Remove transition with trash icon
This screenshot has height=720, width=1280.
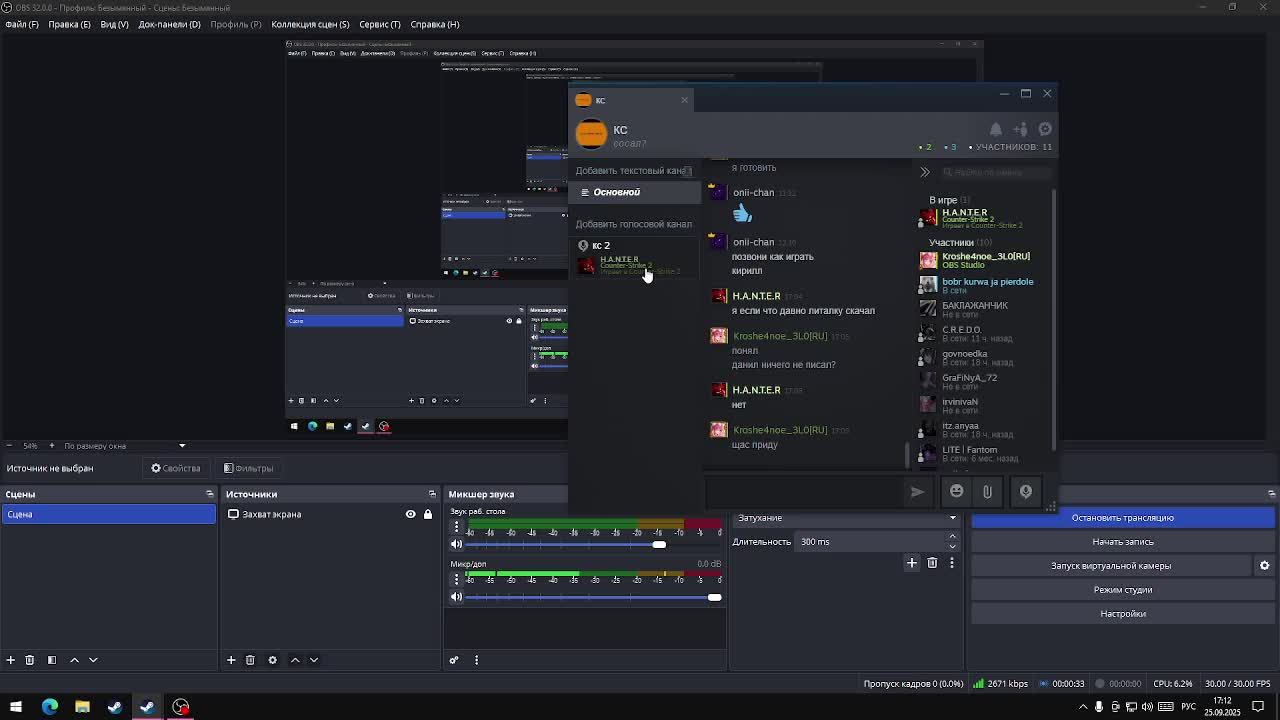click(932, 563)
